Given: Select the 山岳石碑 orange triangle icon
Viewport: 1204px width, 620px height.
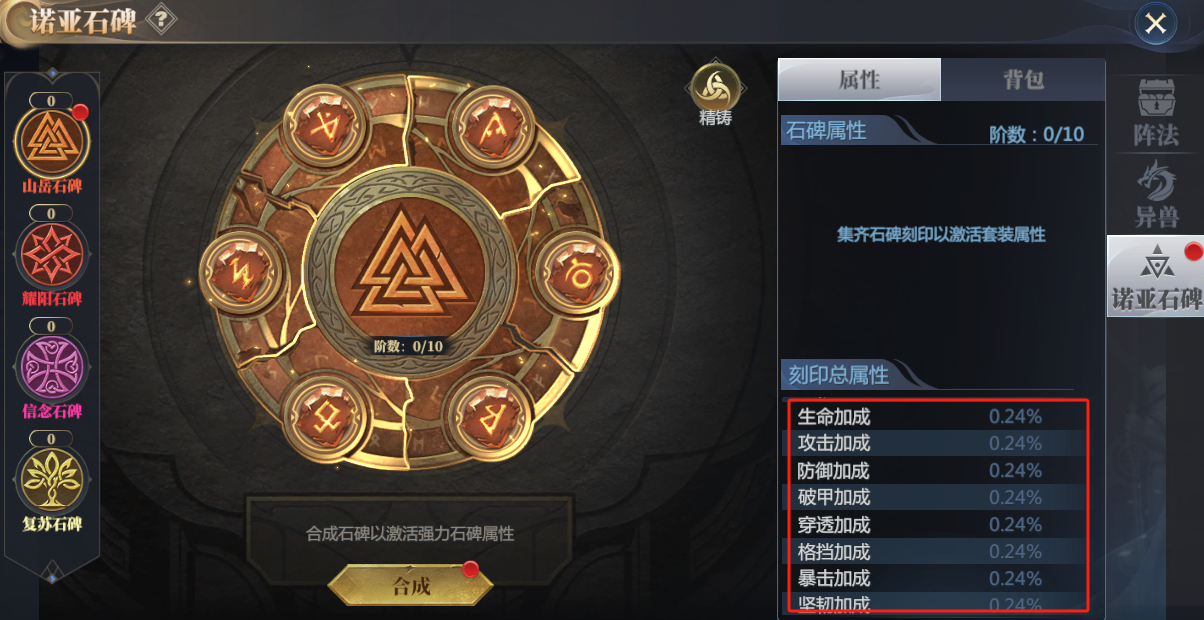Looking at the screenshot, I should click(x=51, y=141).
